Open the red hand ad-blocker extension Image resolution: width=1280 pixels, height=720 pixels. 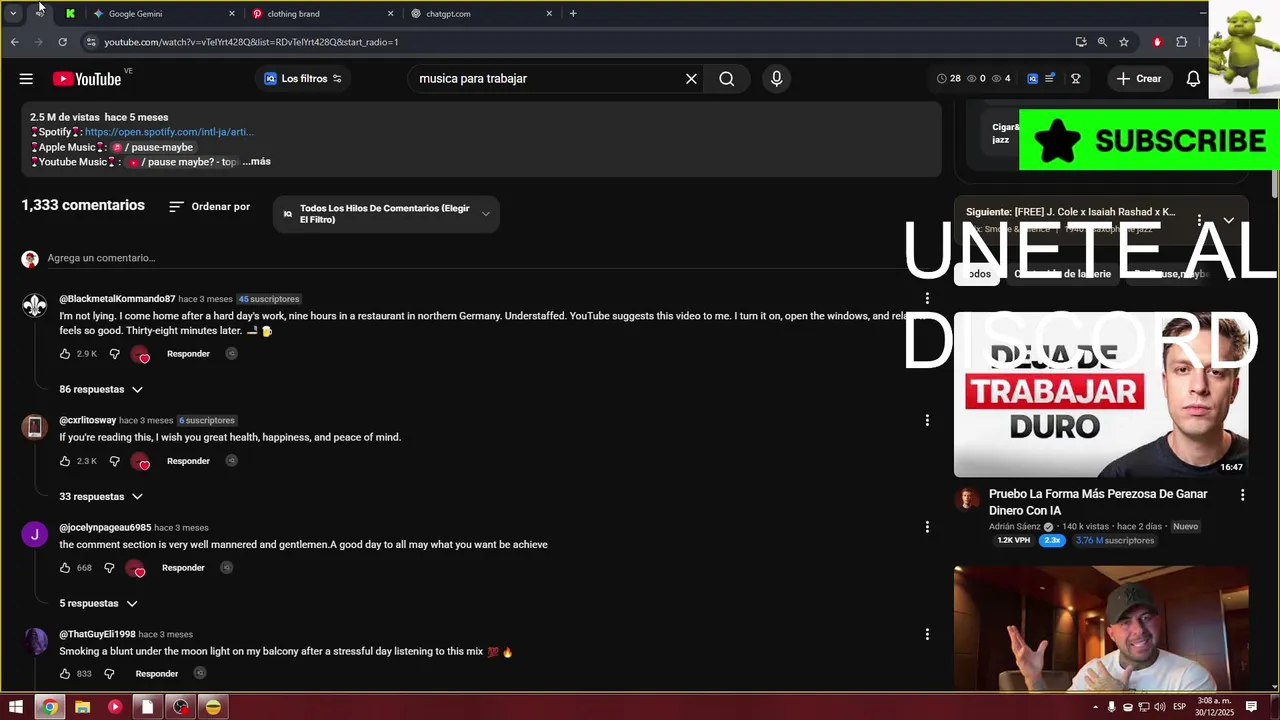(x=1157, y=42)
